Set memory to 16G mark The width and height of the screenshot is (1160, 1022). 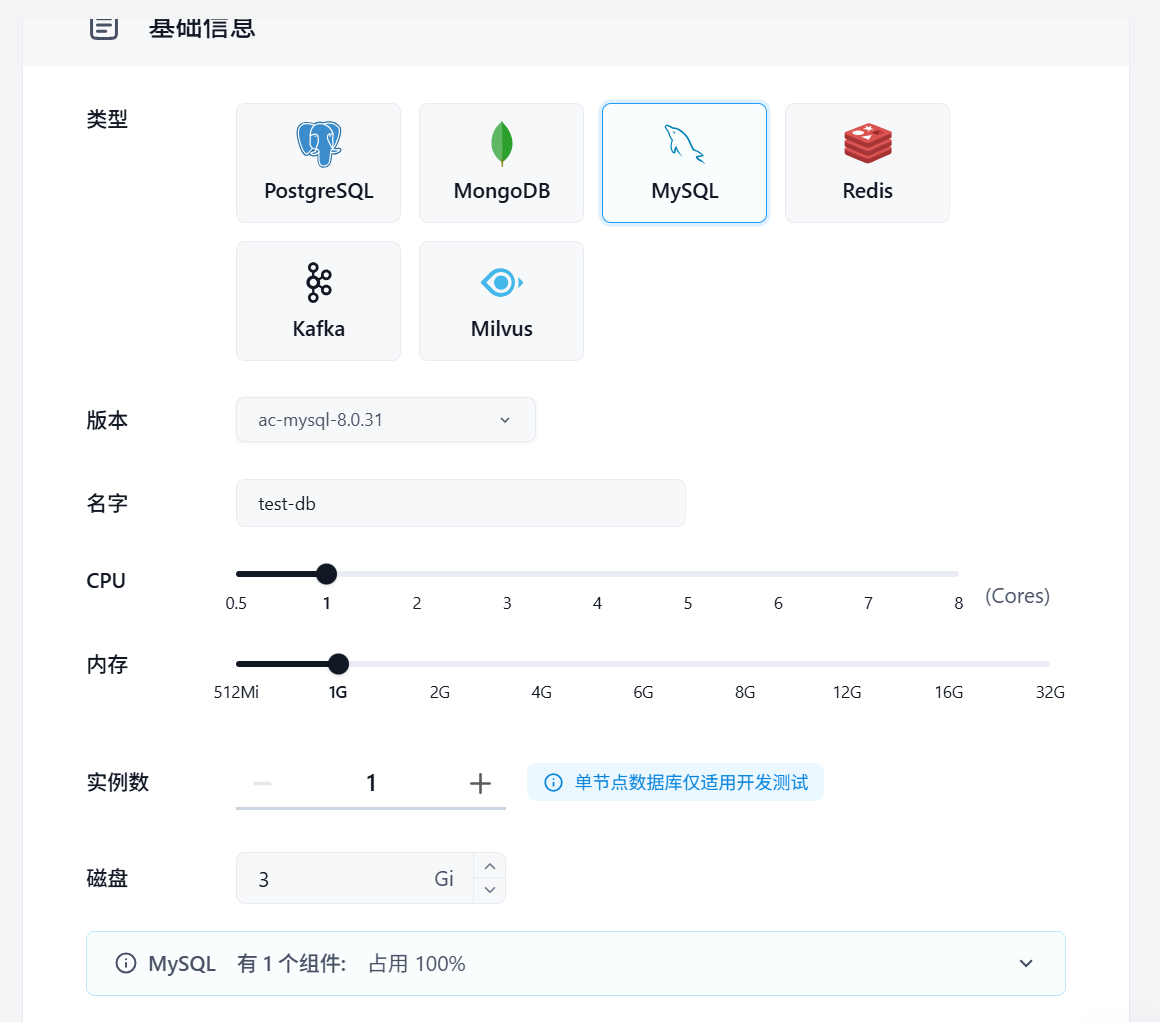[948, 692]
